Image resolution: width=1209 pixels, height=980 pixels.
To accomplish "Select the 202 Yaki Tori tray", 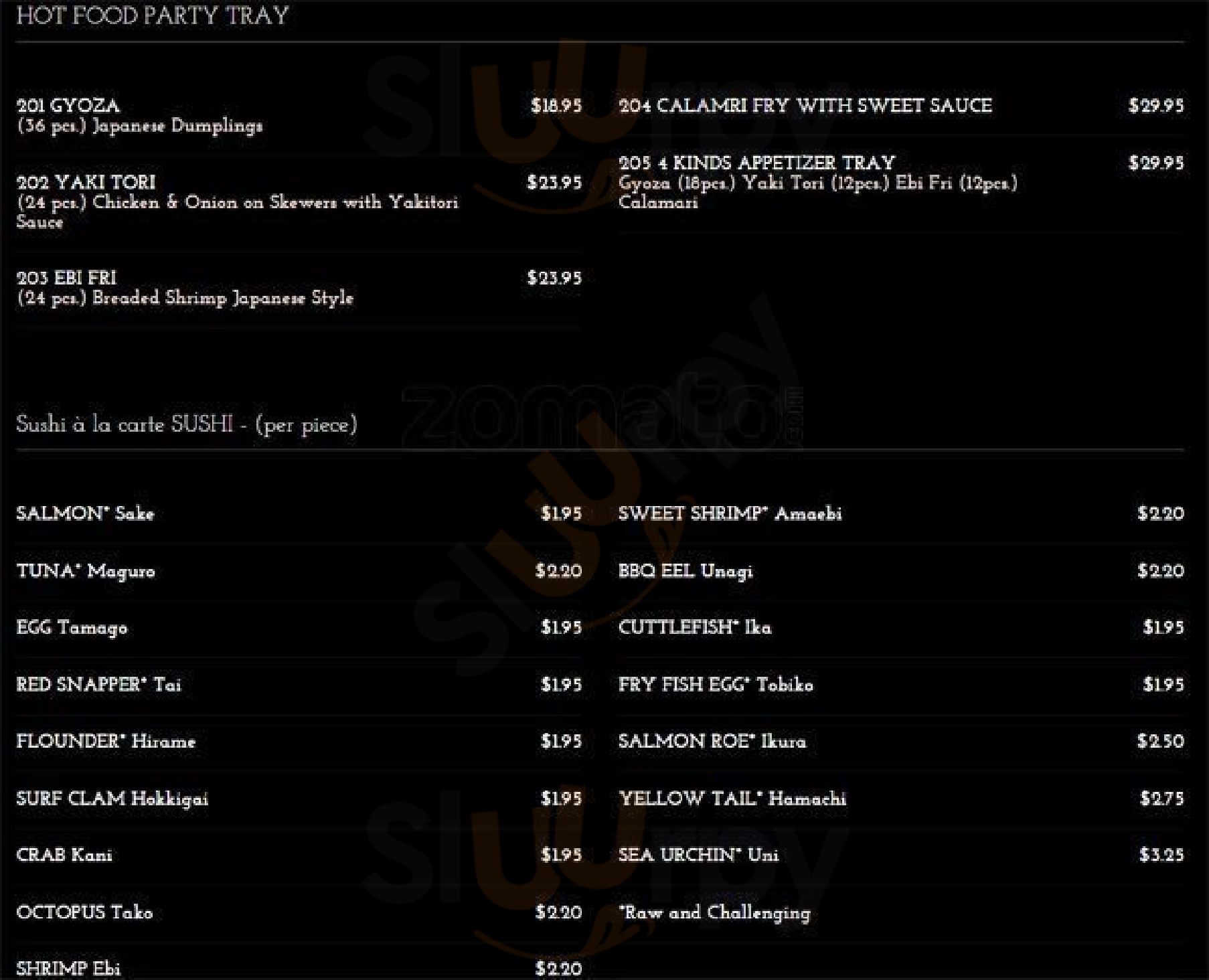I will (86, 182).
